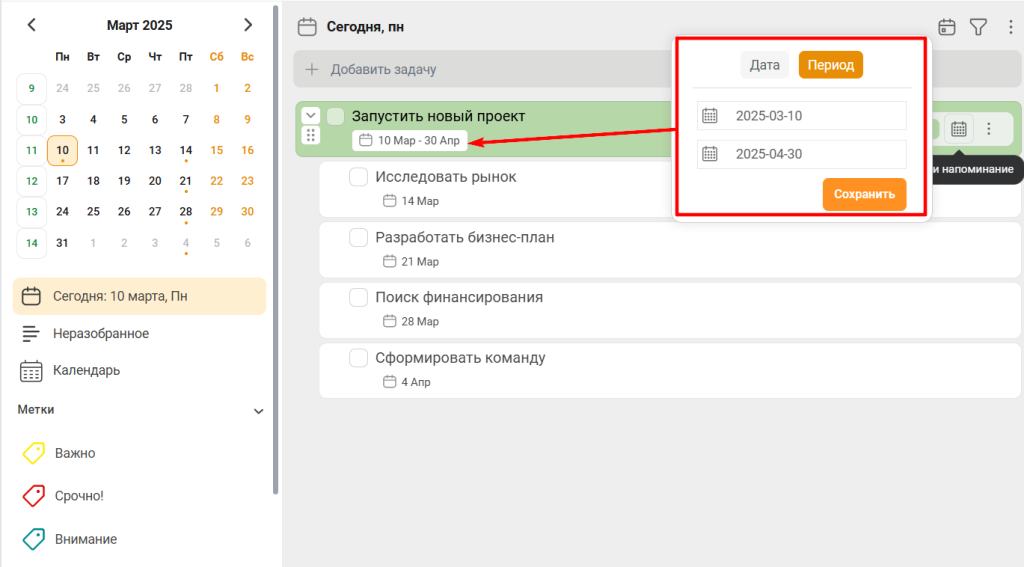Screen dimensions: 1024x567
Task: Tick the Сформировать команду checkbox
Action: (x=358, y=358)
